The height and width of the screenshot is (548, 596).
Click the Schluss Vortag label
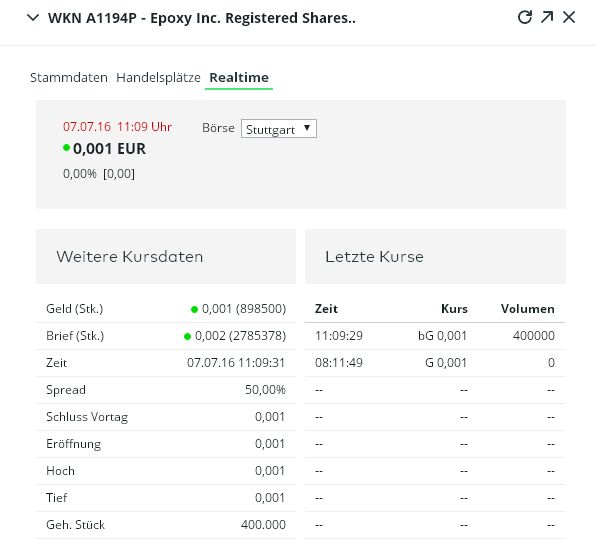(x=87, y=417)
